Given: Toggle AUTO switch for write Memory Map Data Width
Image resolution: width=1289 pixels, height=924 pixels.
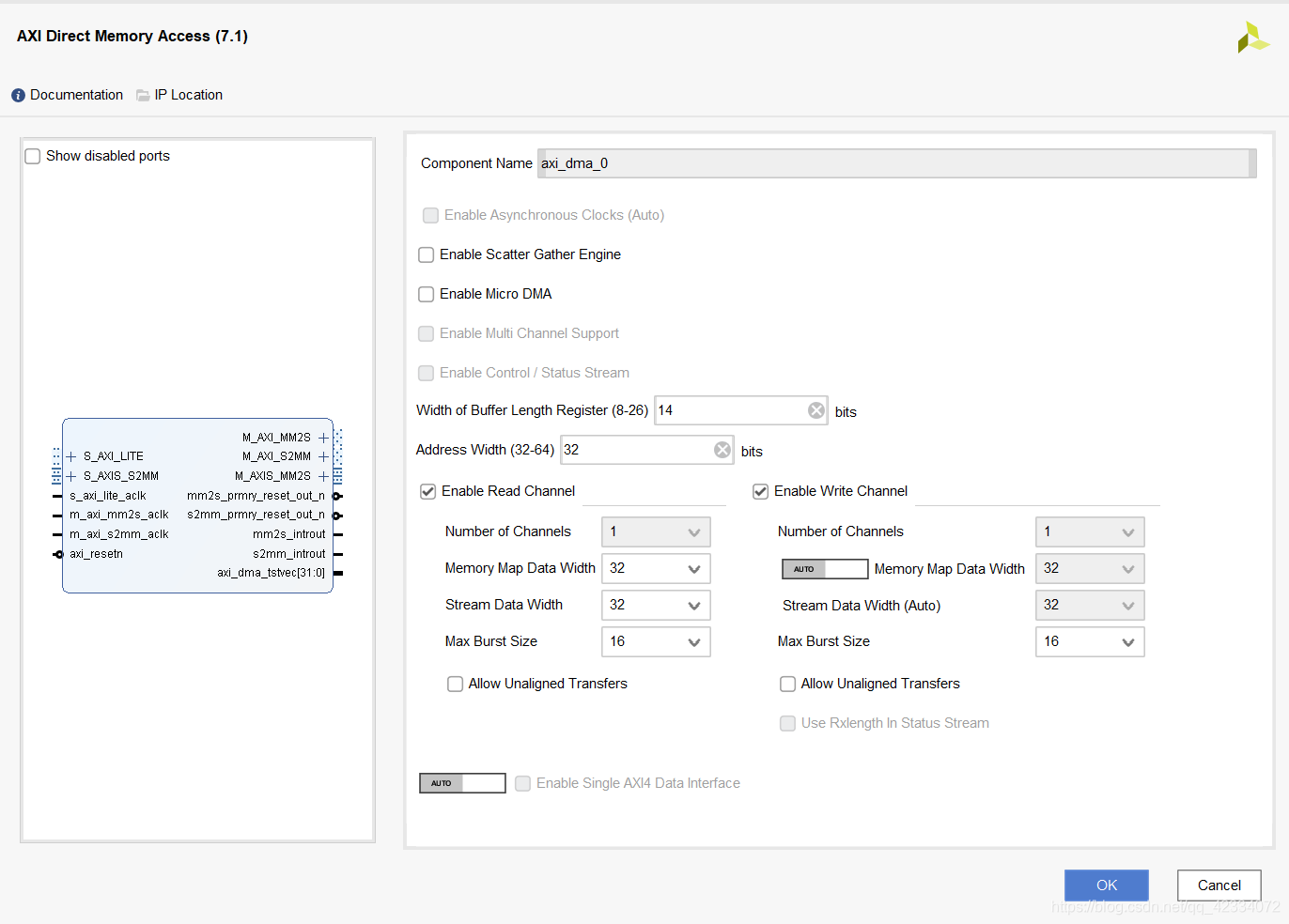Looking at the screenshot, I should pos(825,569).
